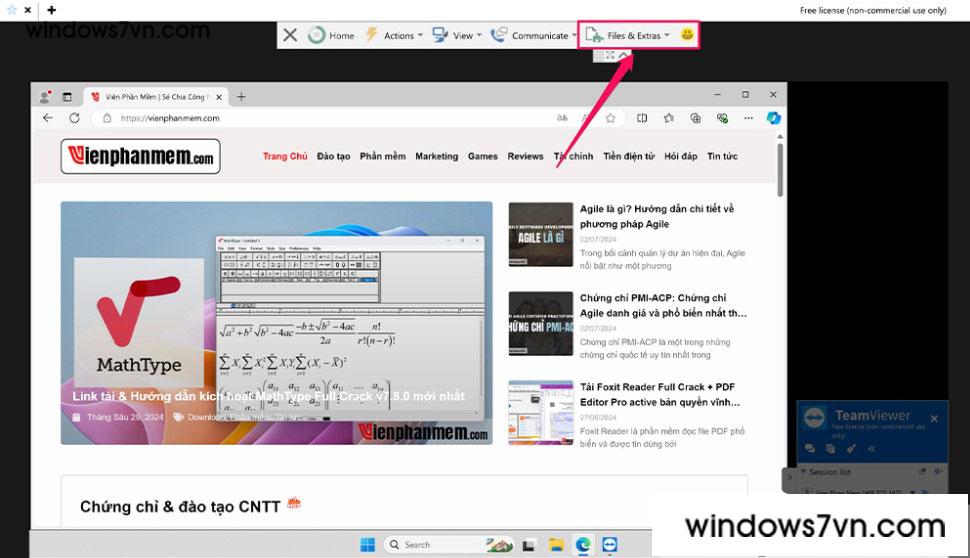Click the smiley feedback icon
This screenshot has height=558, width=970.
pos(687,35)
